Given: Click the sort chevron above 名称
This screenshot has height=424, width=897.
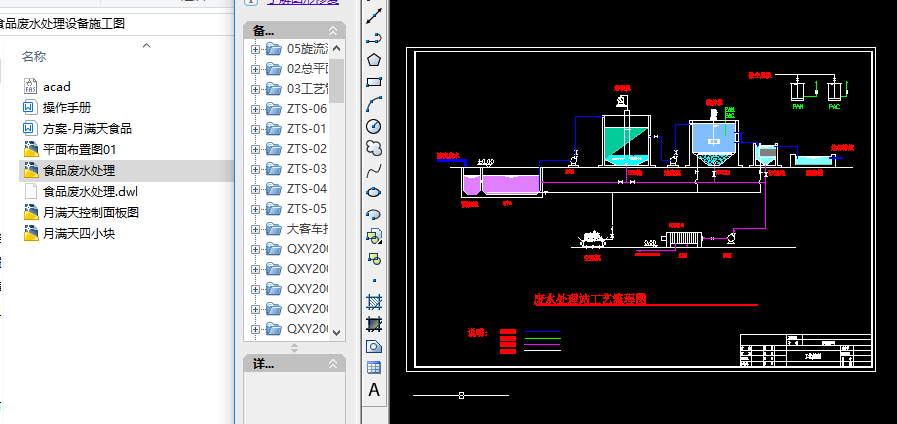Looking at the screenshot, I should (146, 45).
